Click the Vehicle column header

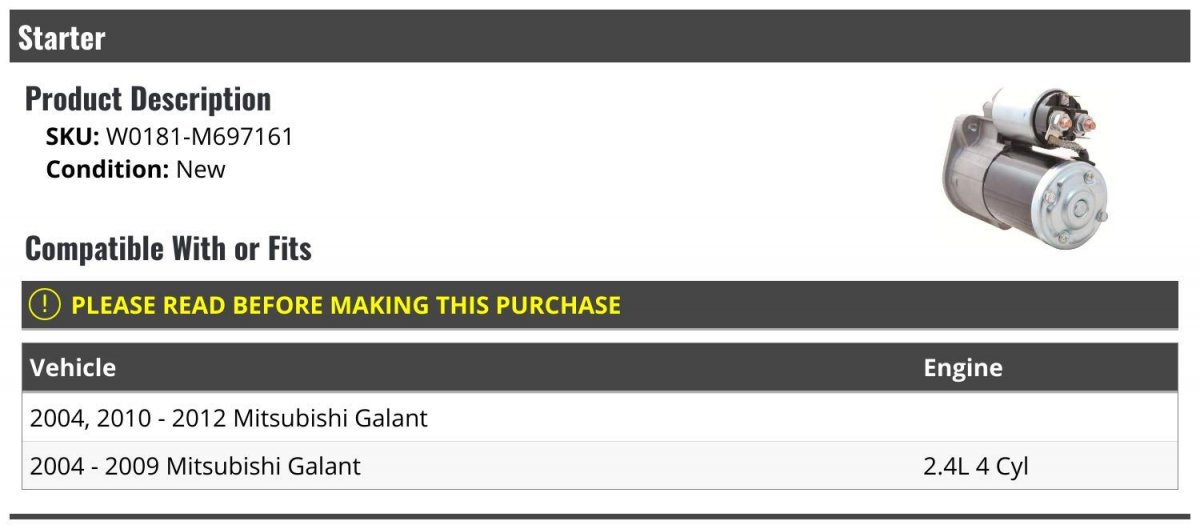(73, 368)
